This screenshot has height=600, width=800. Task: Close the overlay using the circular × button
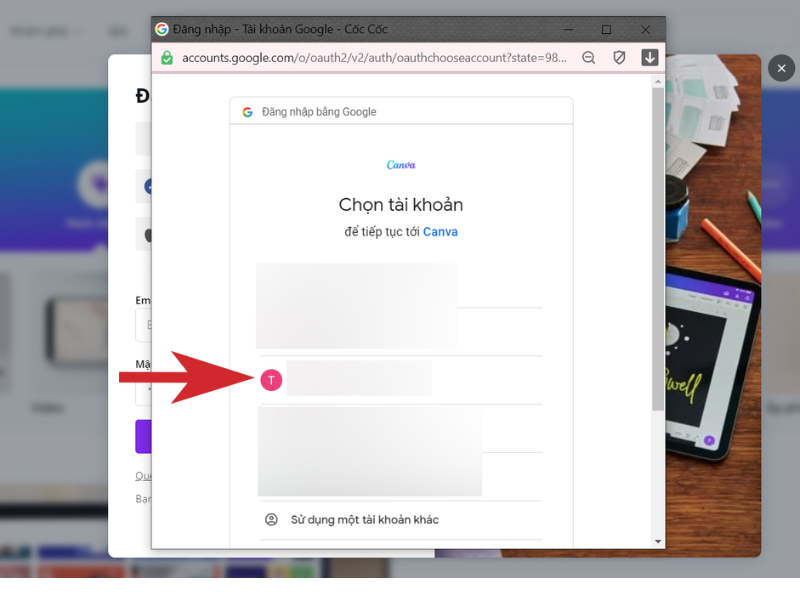coord(781,68)
